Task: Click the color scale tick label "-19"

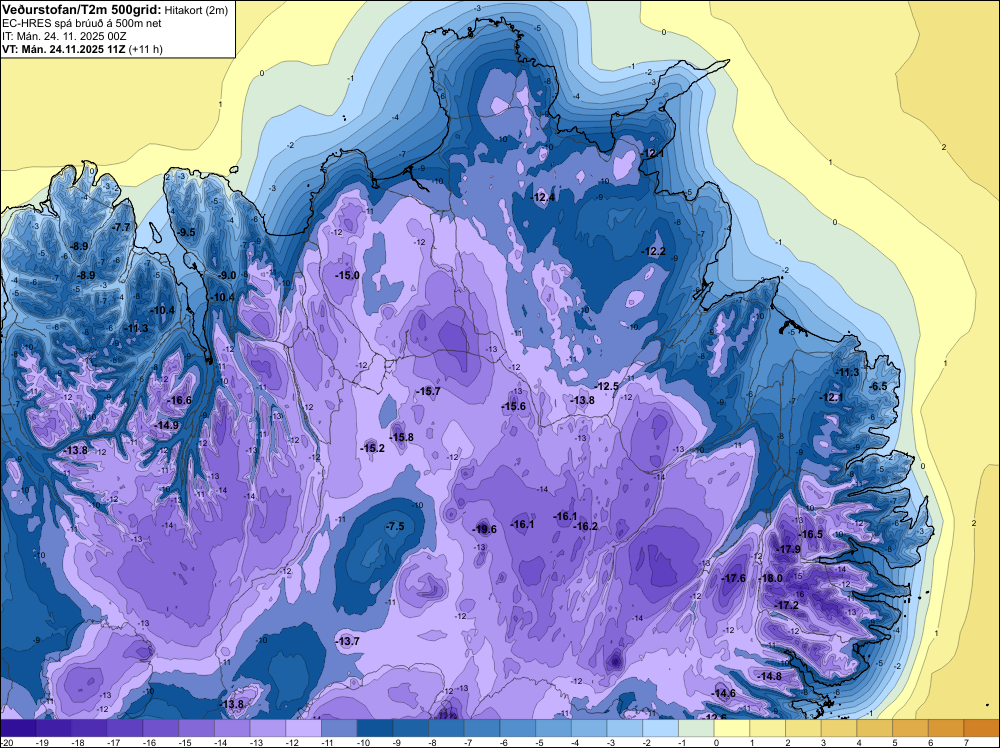Action: [42, 743]
